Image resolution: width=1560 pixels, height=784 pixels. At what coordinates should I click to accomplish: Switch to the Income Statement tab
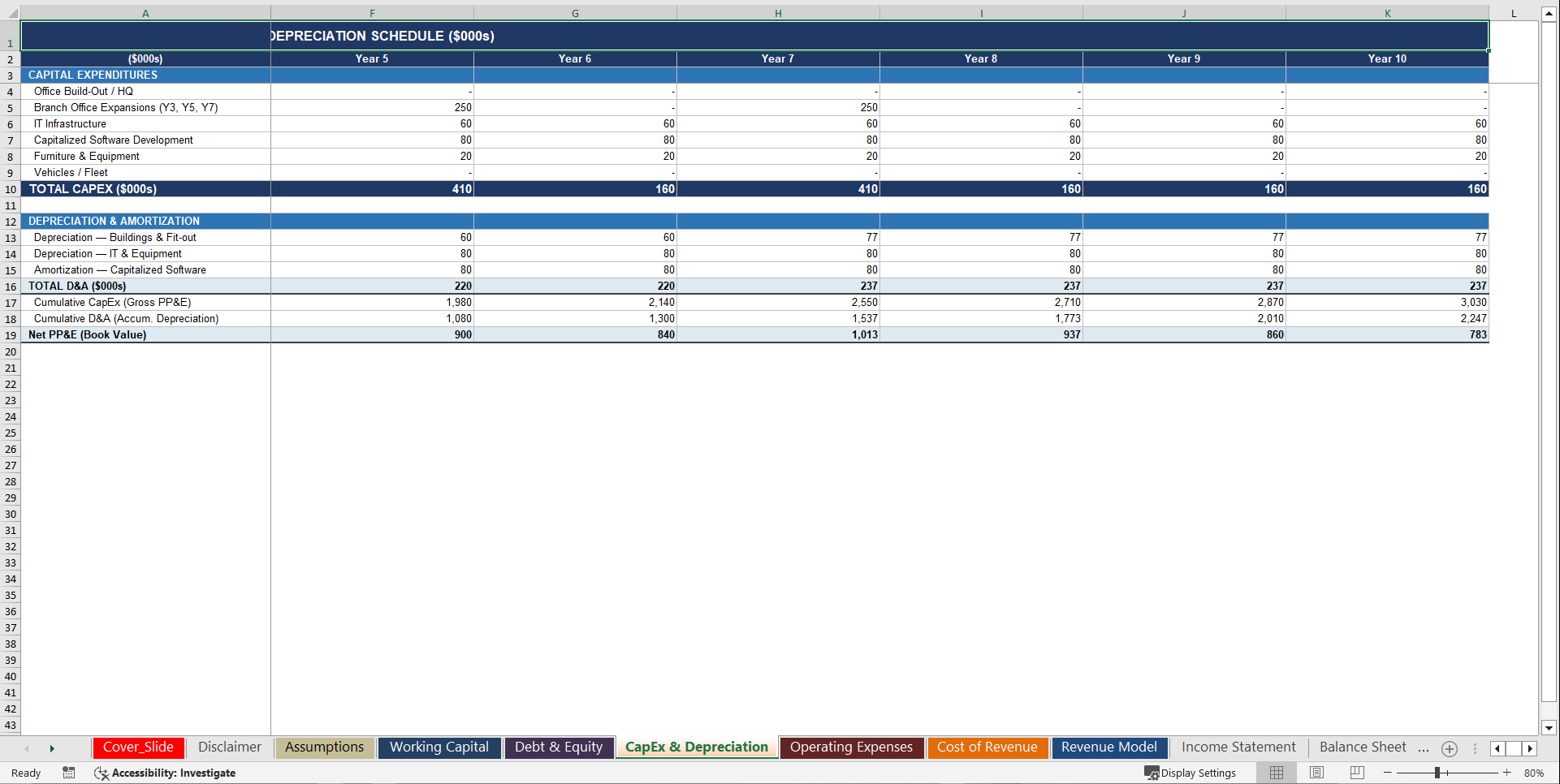[x=1238, y=747]
